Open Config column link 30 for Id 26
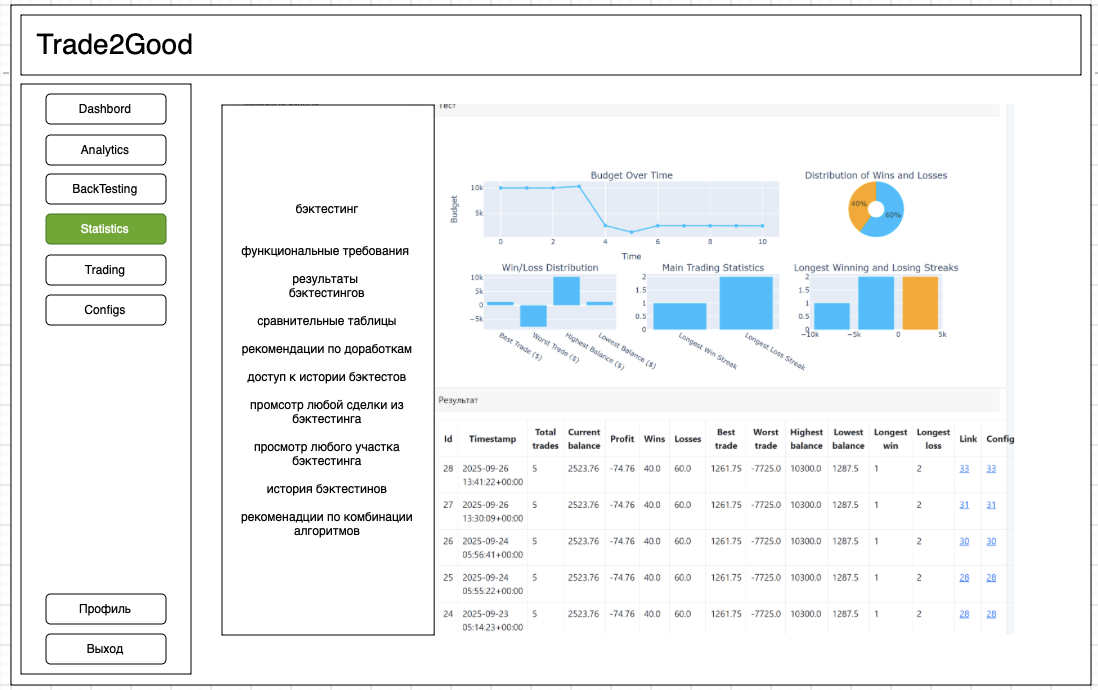The width and height of the screenshot is (1098, 690). pyautogui.click(x=991, y=541)
